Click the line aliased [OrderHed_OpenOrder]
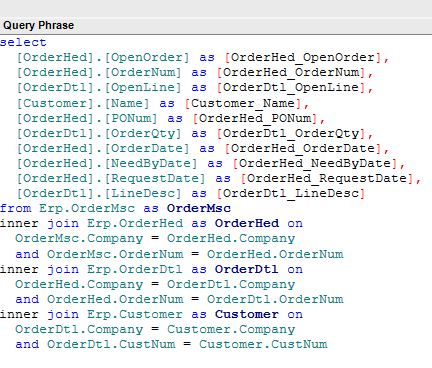Image resolution: width=432 pixels, height=368 pixels. point(203,58)
